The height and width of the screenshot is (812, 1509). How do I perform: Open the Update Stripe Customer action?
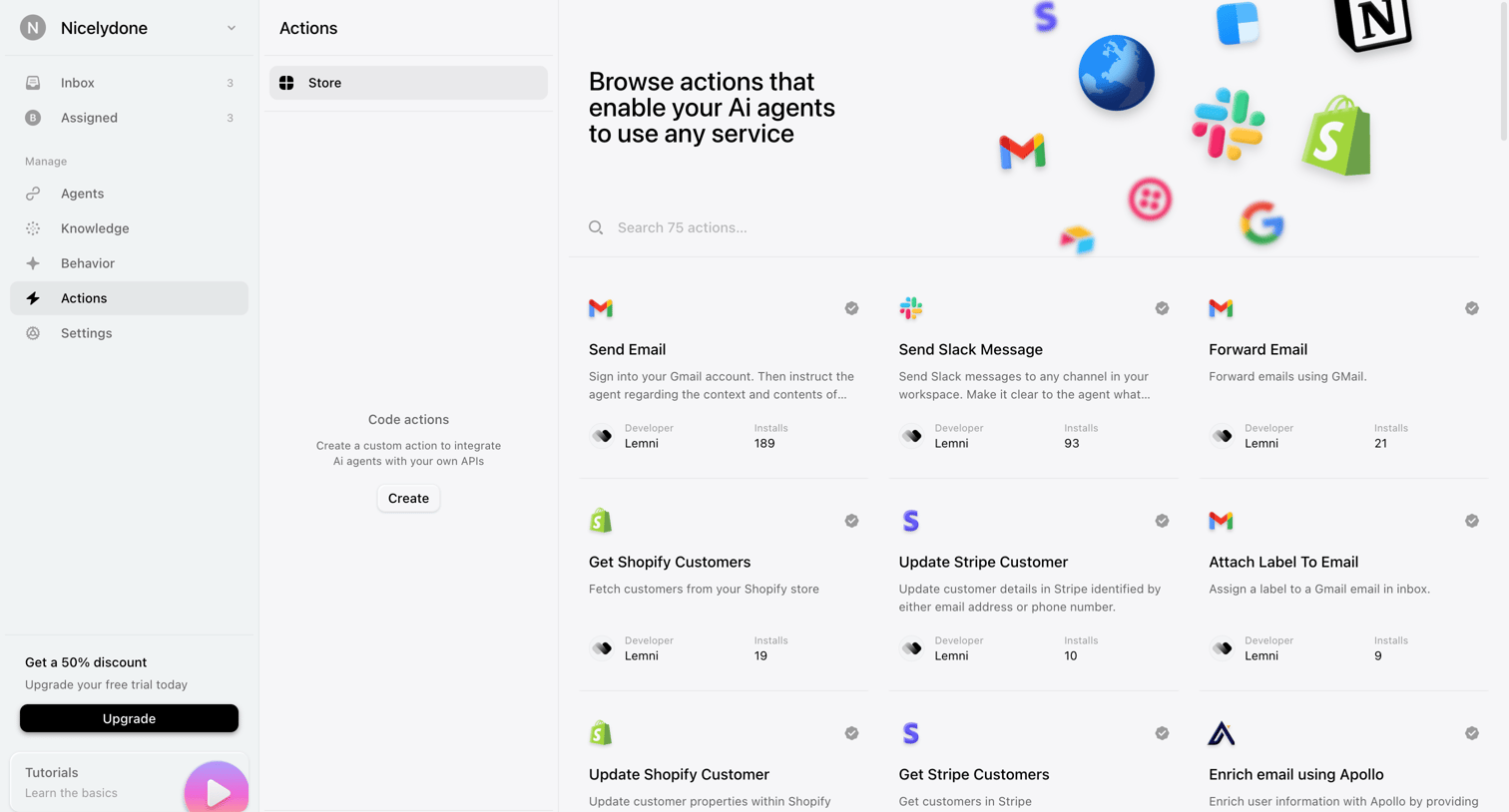1033,586
